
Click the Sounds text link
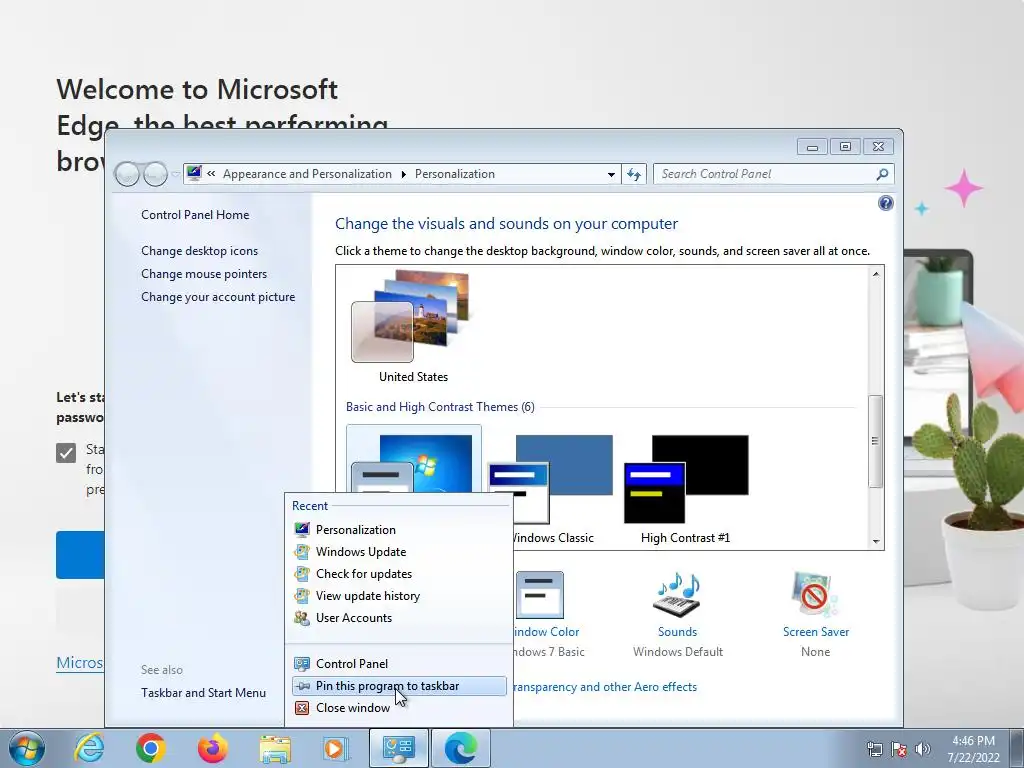tap(677, 632)
